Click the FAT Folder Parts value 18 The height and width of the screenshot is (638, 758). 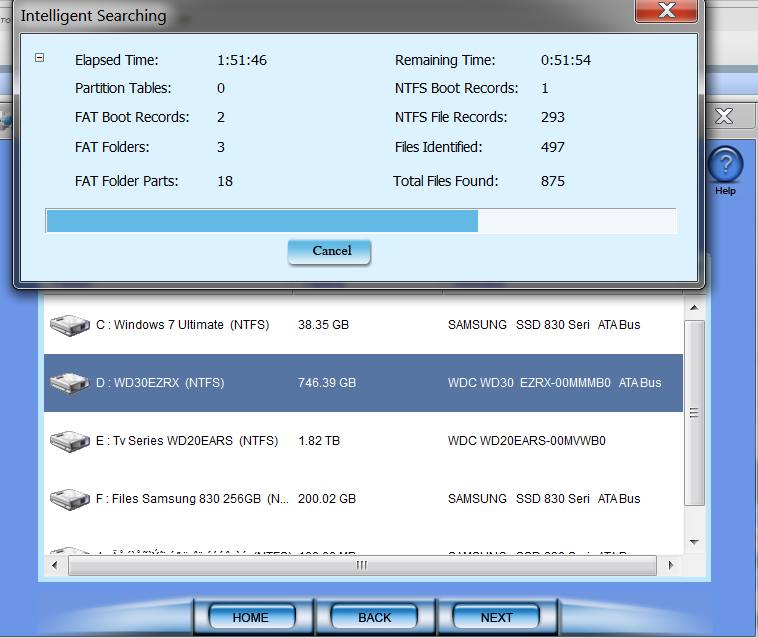[225, 181]
